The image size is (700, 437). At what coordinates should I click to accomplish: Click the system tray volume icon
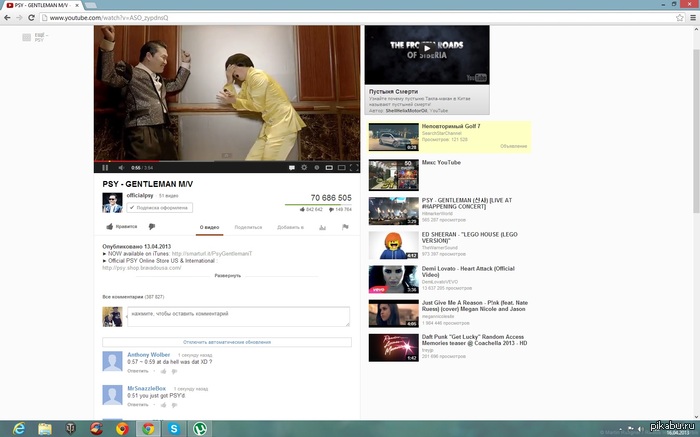point(641,429)
